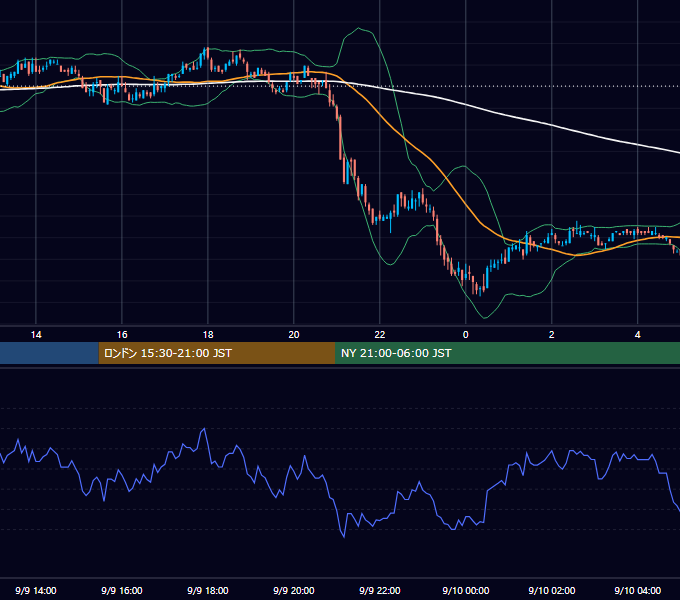Click the ロンドン 15:30-21:00 JST session bar

[x=217, y=353]
